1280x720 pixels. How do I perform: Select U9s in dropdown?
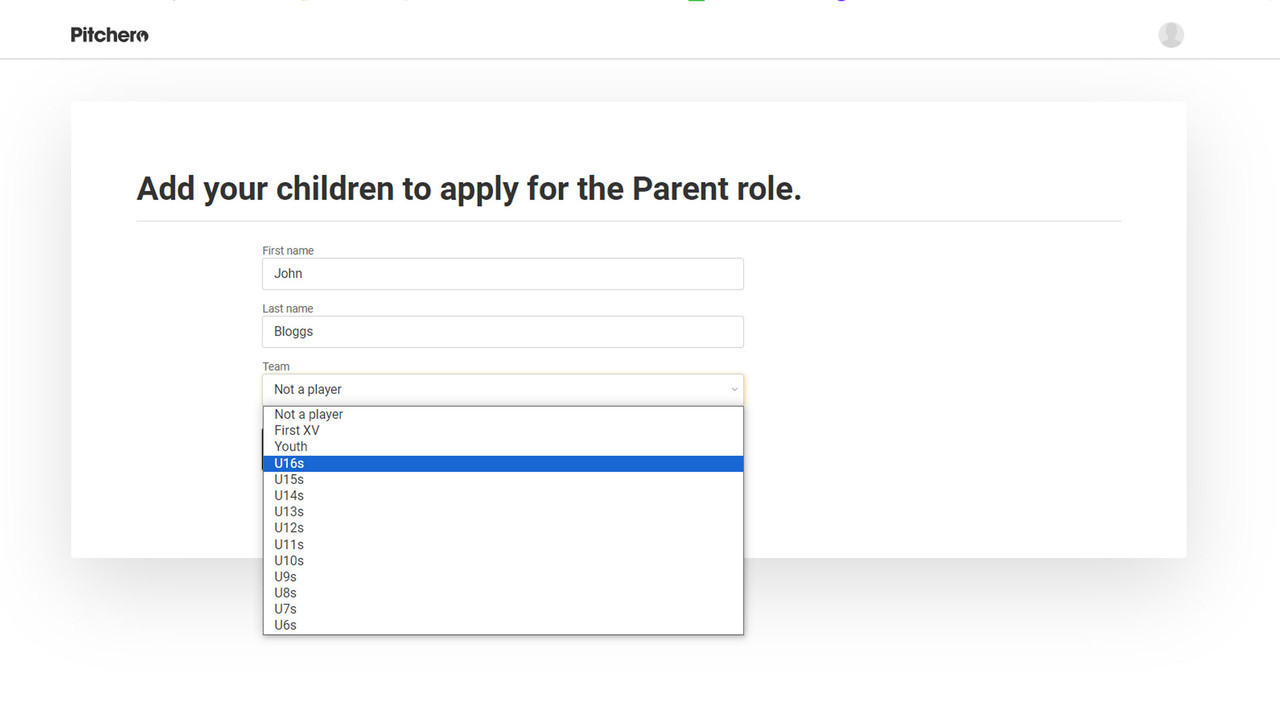[286, 577]
